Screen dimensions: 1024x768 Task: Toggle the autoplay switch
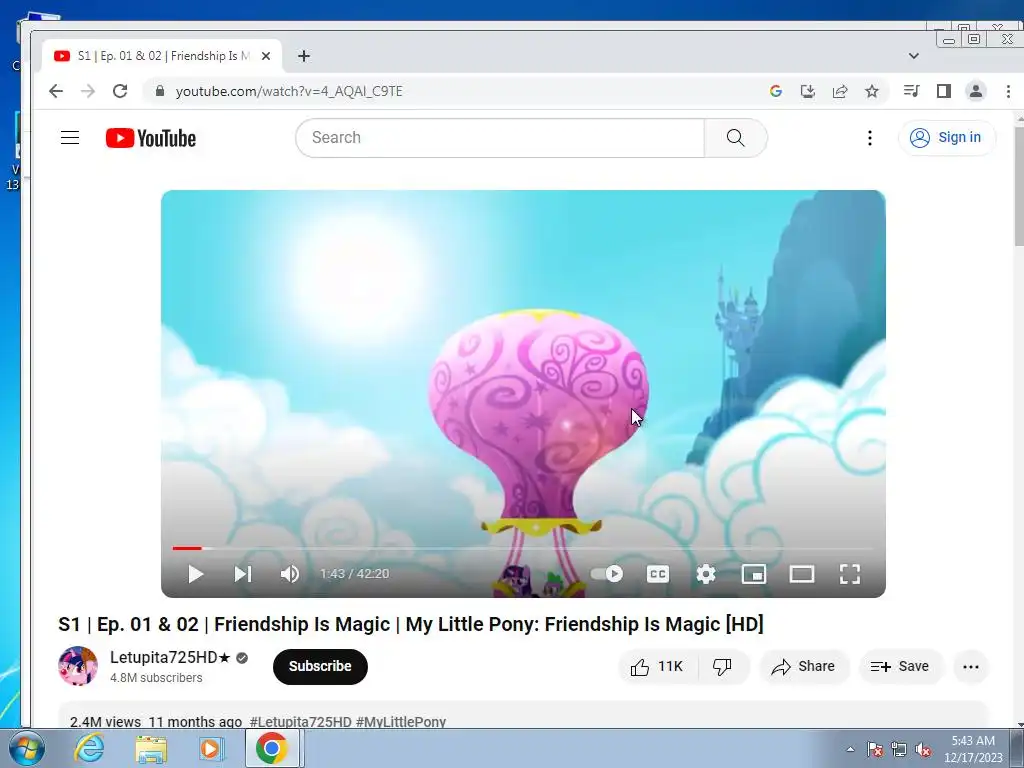point(607,573)
